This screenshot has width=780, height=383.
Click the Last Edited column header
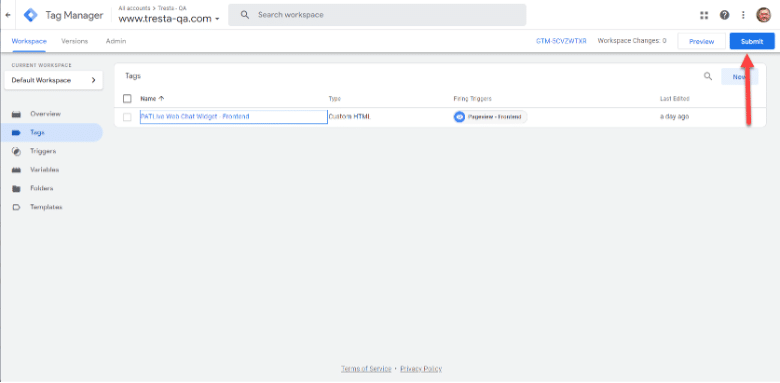tap(675, 98)
